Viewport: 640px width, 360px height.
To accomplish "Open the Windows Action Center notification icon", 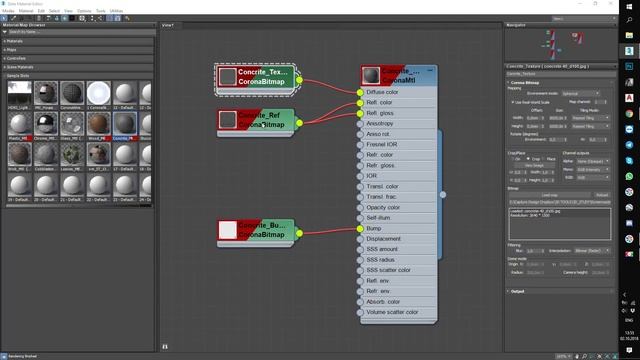I will click(x=629, y=350).
